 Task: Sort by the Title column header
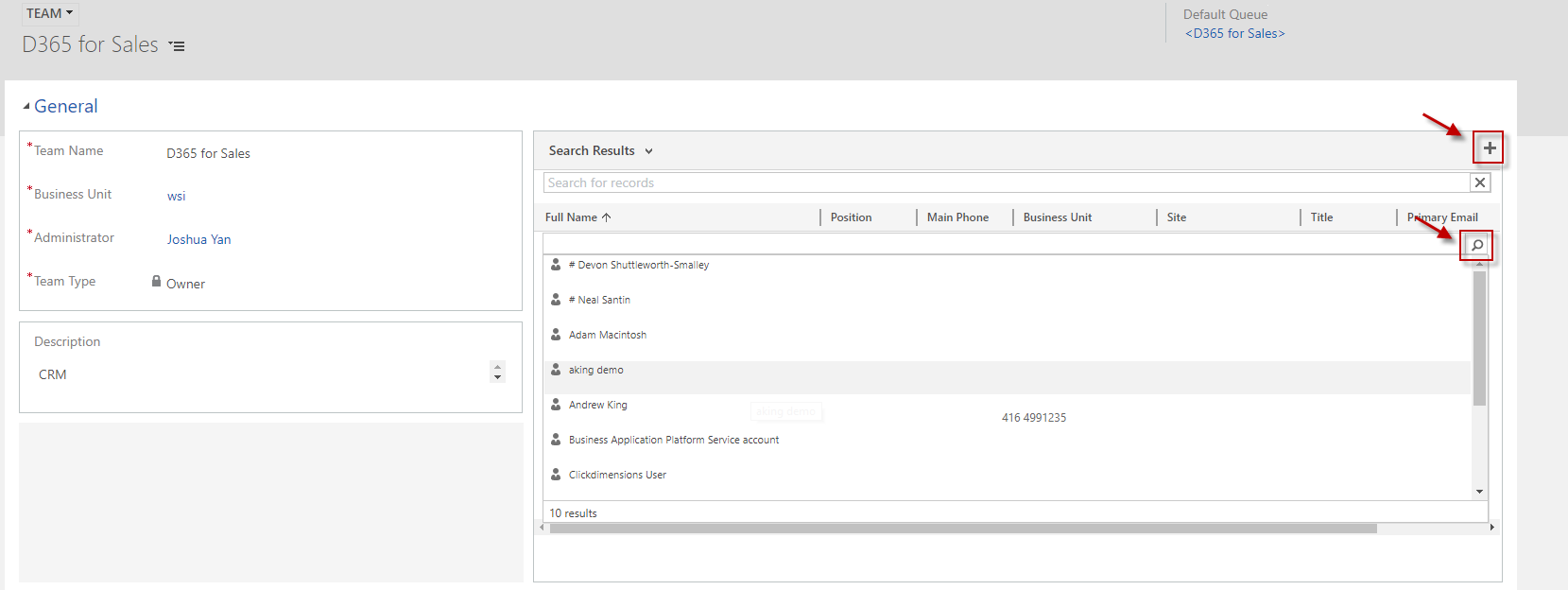(x=1321, y=217)
